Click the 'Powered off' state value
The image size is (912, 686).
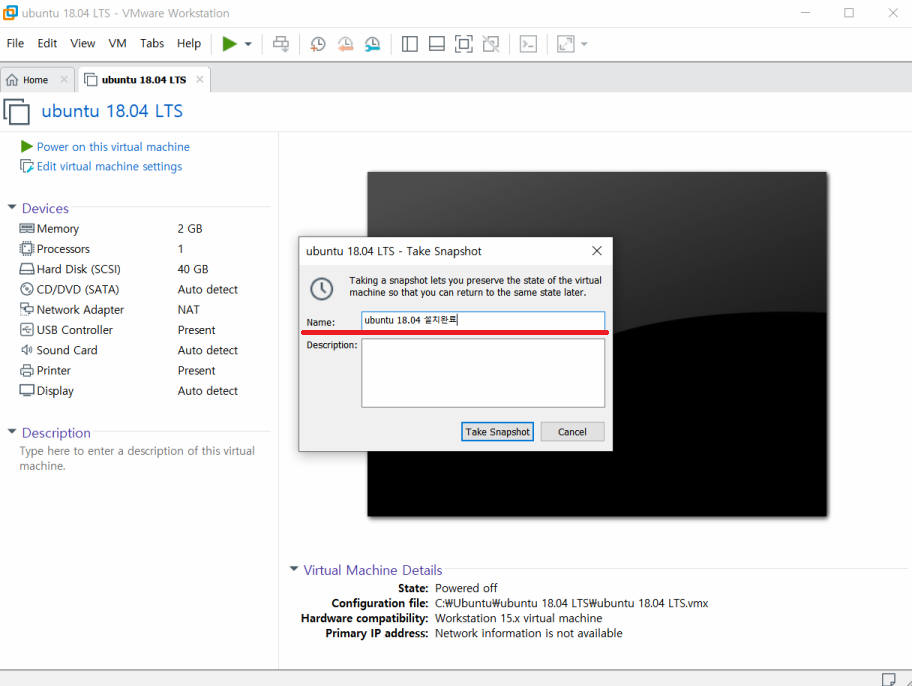[x=466, y=588]
